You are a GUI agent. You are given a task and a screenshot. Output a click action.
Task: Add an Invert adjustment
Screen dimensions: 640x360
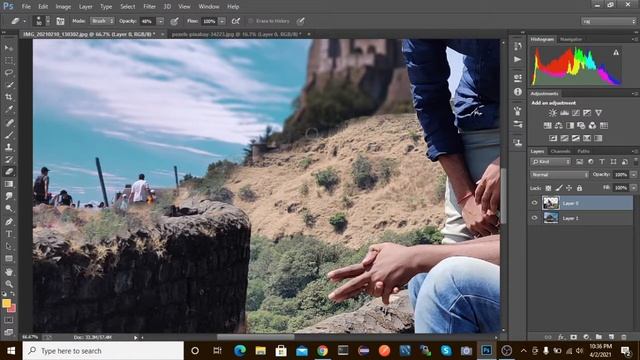553,138
